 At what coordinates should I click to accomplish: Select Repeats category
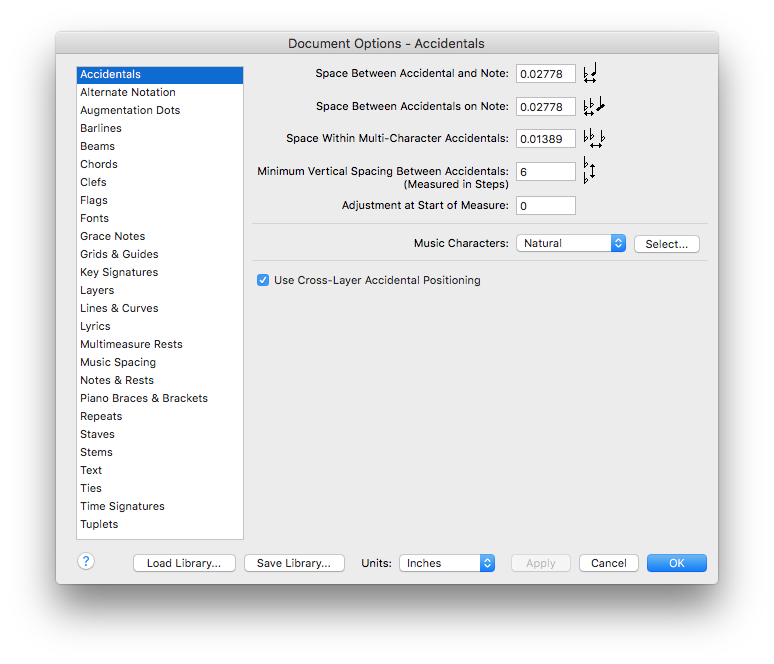click(160, 417)
